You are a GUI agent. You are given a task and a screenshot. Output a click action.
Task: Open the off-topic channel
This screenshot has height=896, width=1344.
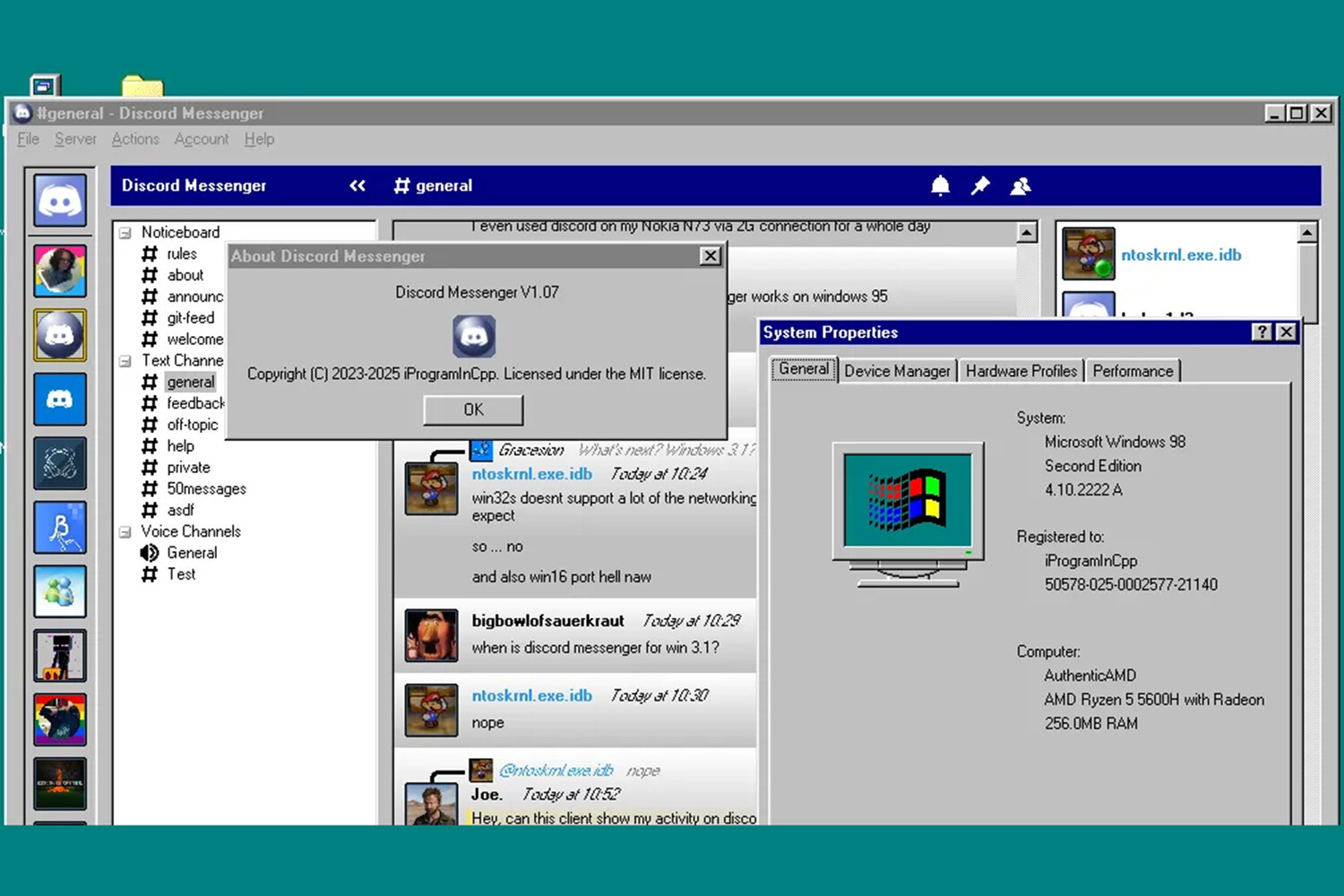point(192,425)
